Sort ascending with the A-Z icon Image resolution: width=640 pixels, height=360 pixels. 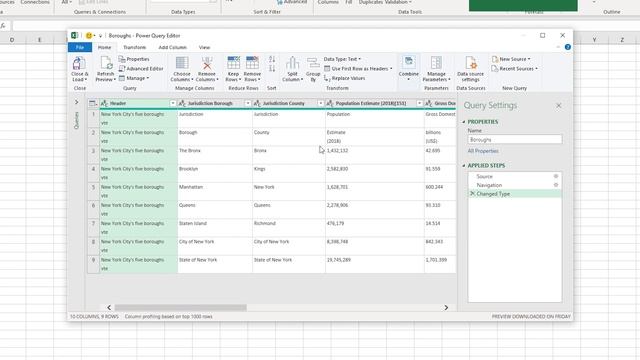pos(272,60)
